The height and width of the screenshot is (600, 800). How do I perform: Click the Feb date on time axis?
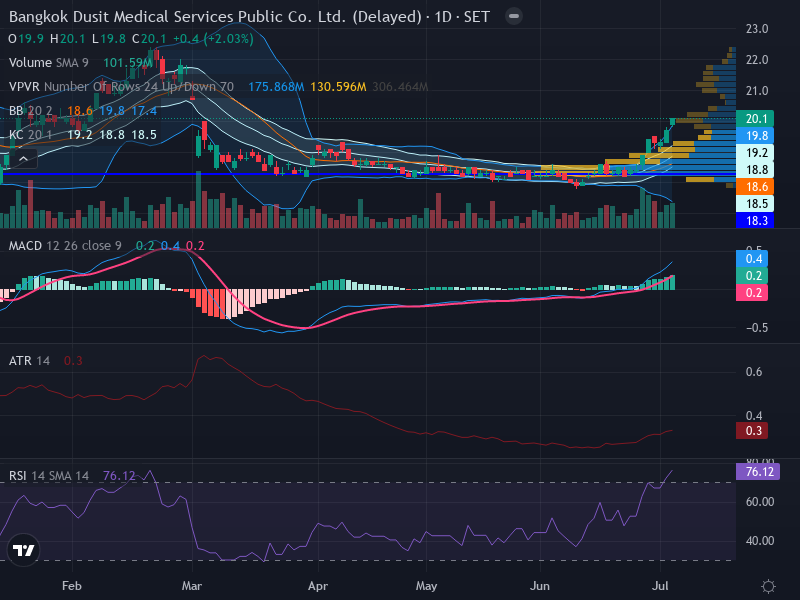point(71,586)
